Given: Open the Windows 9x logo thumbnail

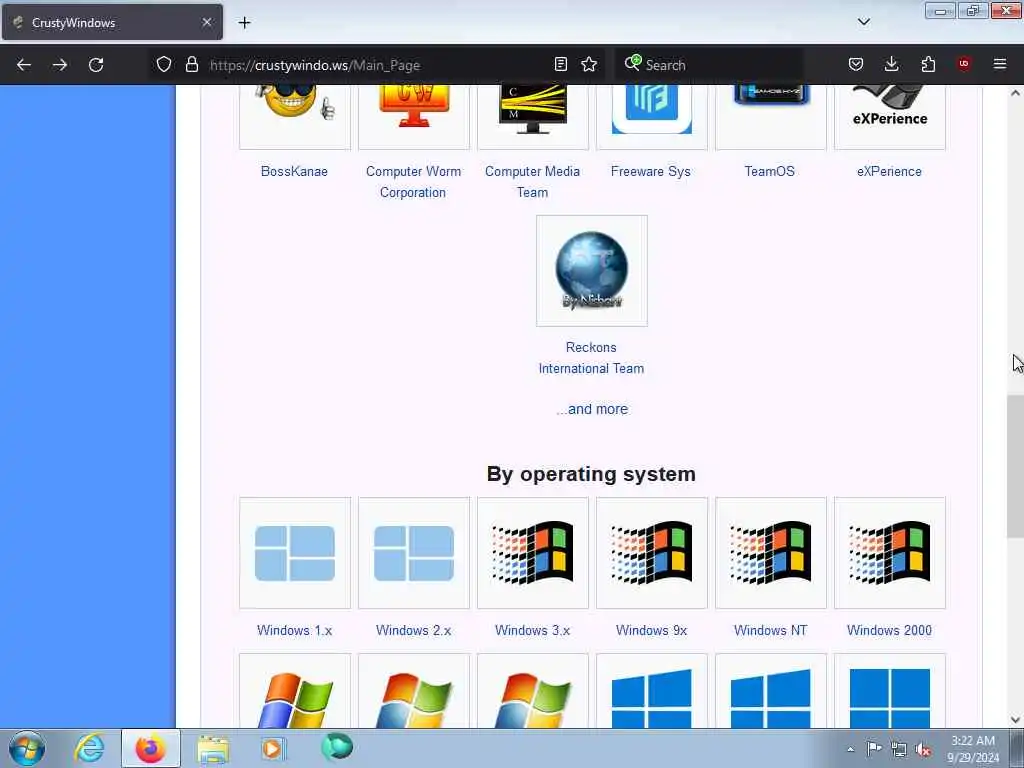Looking at the screenshot, I should point(652,553).
